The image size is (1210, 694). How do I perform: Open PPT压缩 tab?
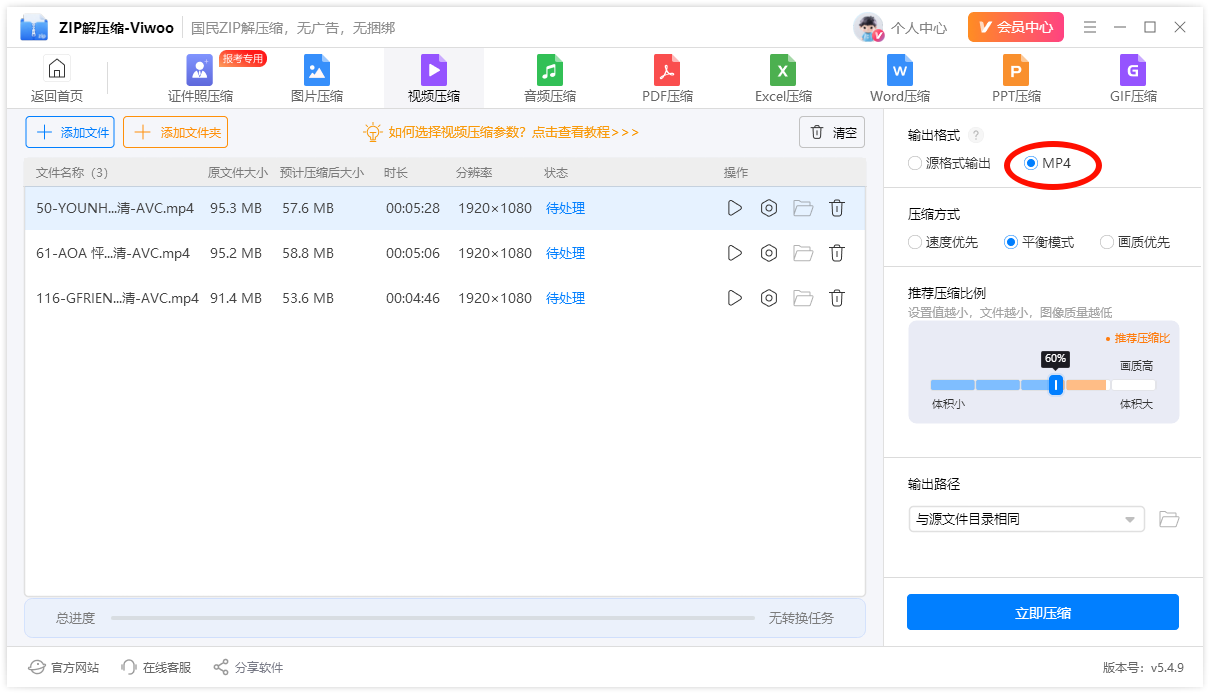(x=1016, y=79)
